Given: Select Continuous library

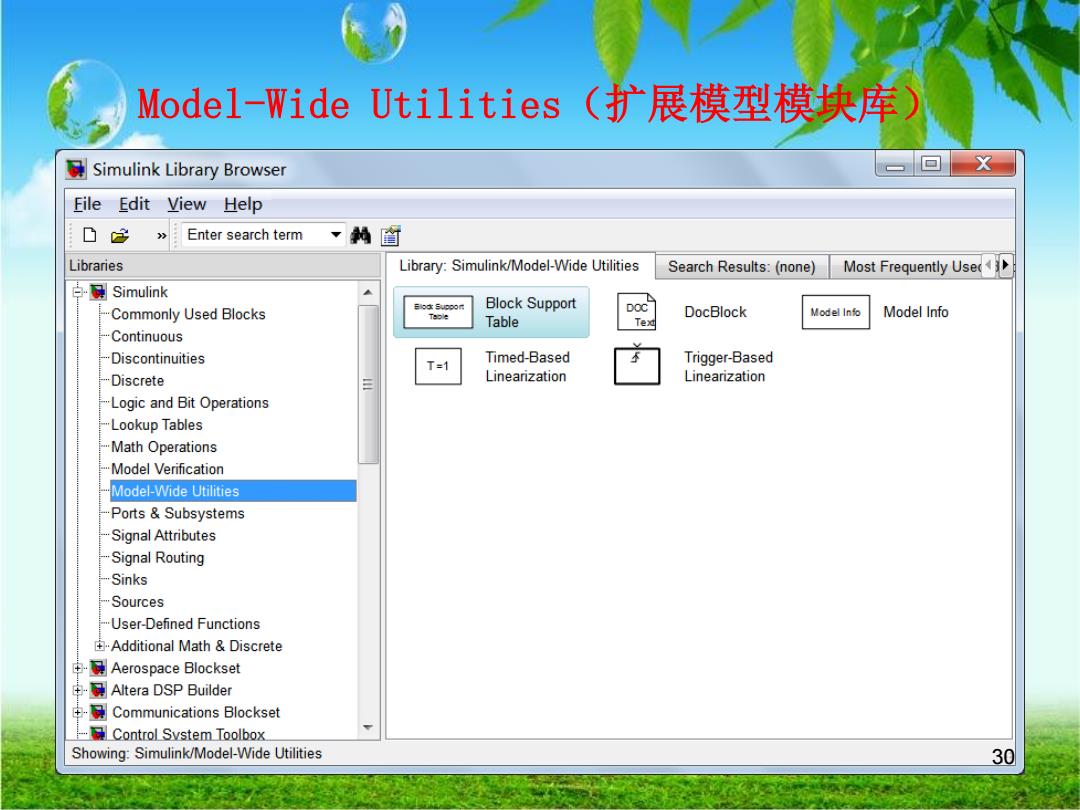Looking at the screenshot, I should (x=147, y=336).
